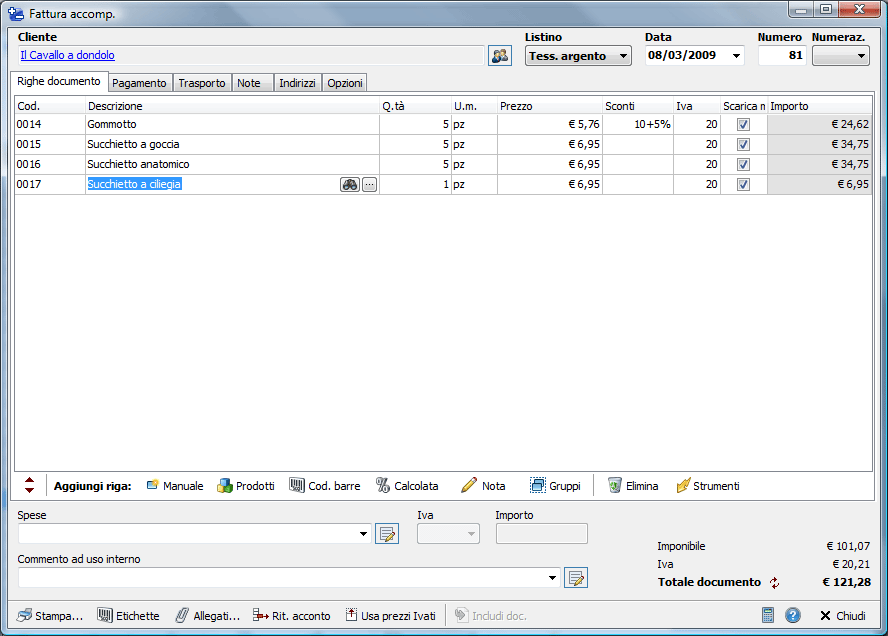888x636 pixels.
Task: Open the Listino dropdown Tess. argento
Action: [578, 56]
